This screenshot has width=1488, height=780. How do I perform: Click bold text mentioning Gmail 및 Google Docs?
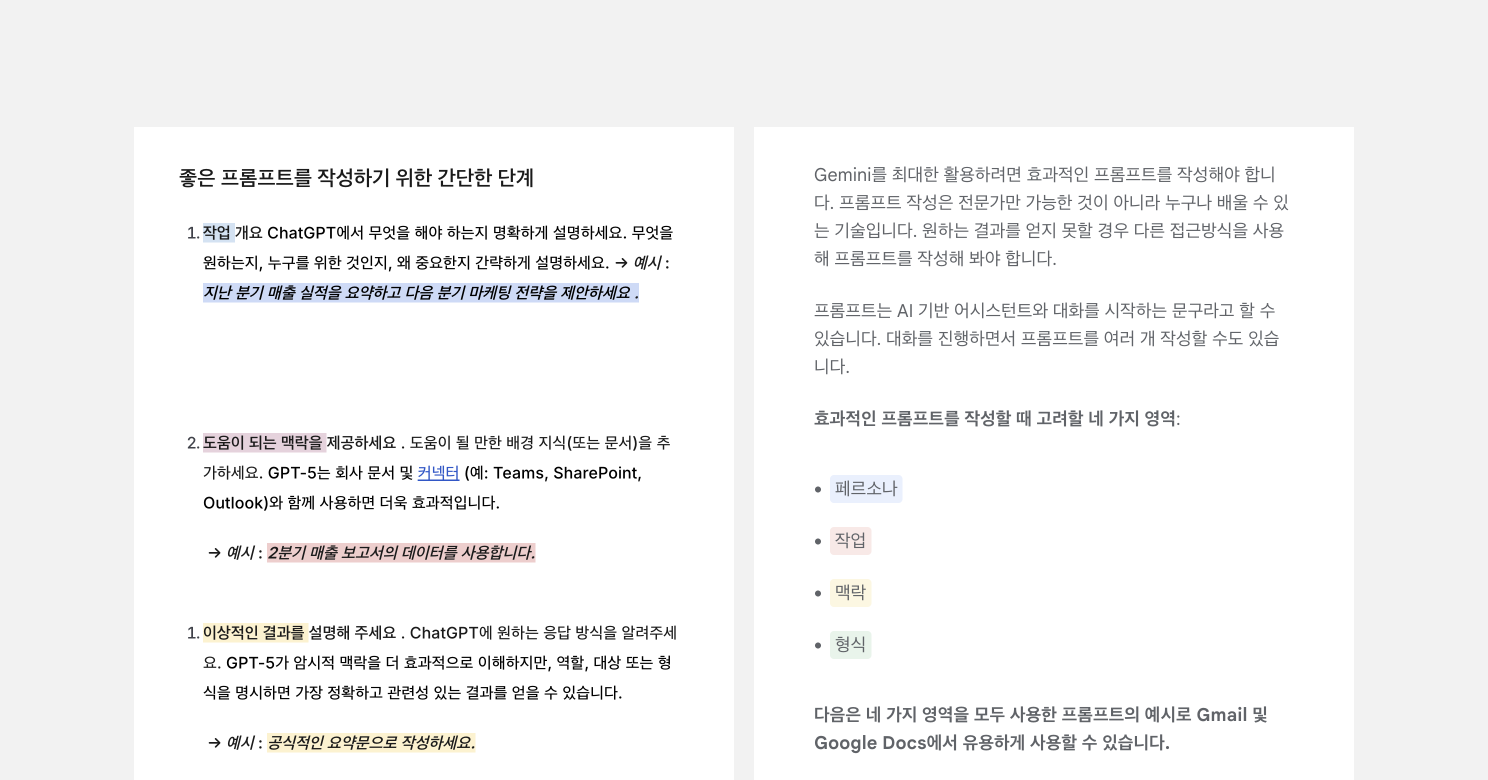click(x=1040, y=729)
